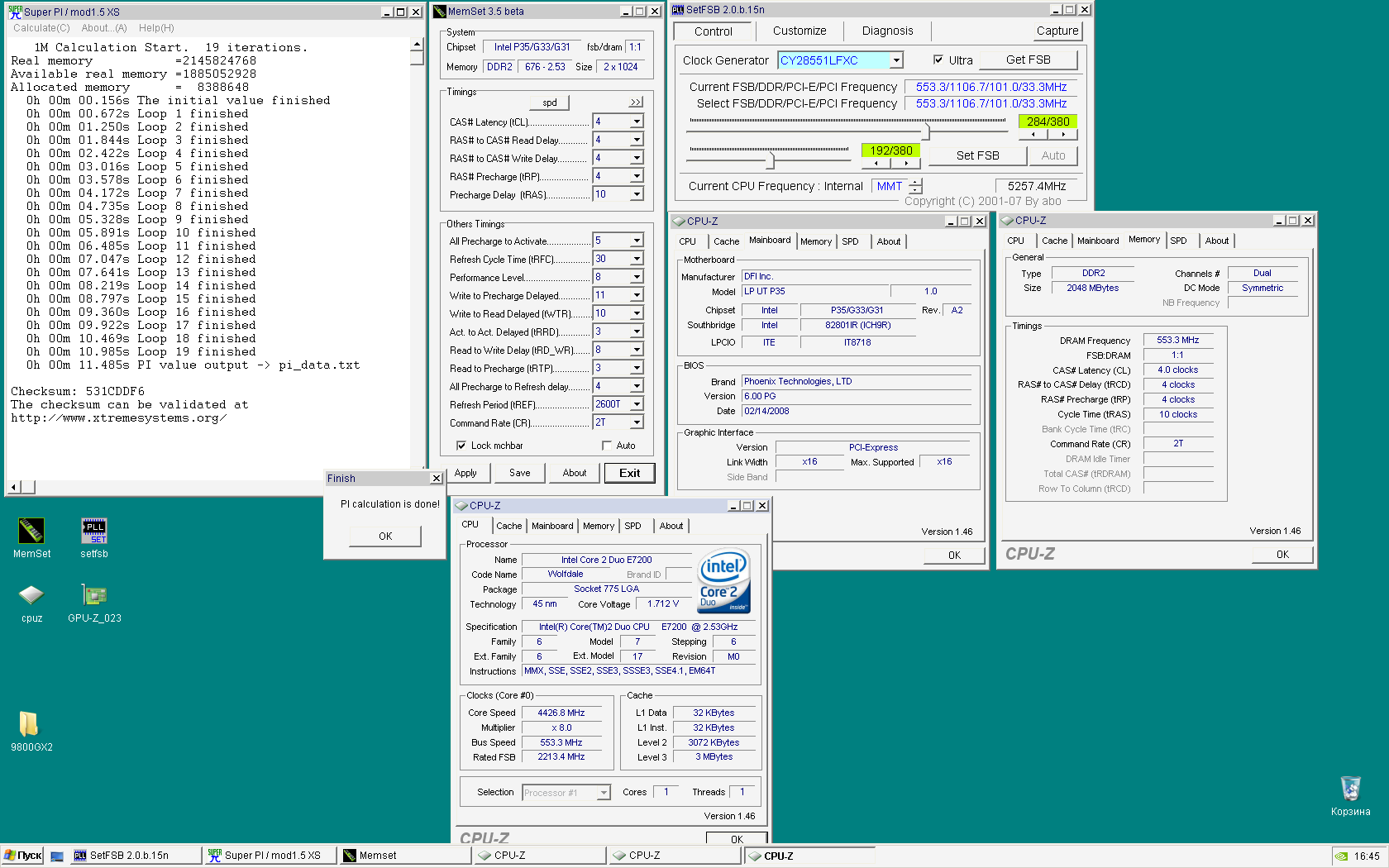Click the Super PI title bar icon
The image size is (1389, 868).
pyautogui.click(x=15, y=12)
